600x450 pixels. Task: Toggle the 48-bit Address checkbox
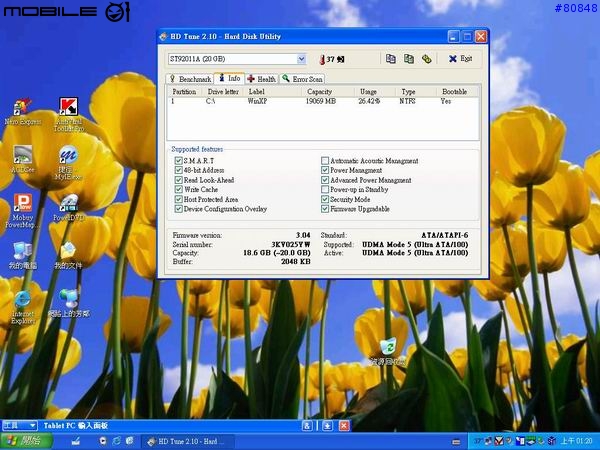tap(178, 170)
